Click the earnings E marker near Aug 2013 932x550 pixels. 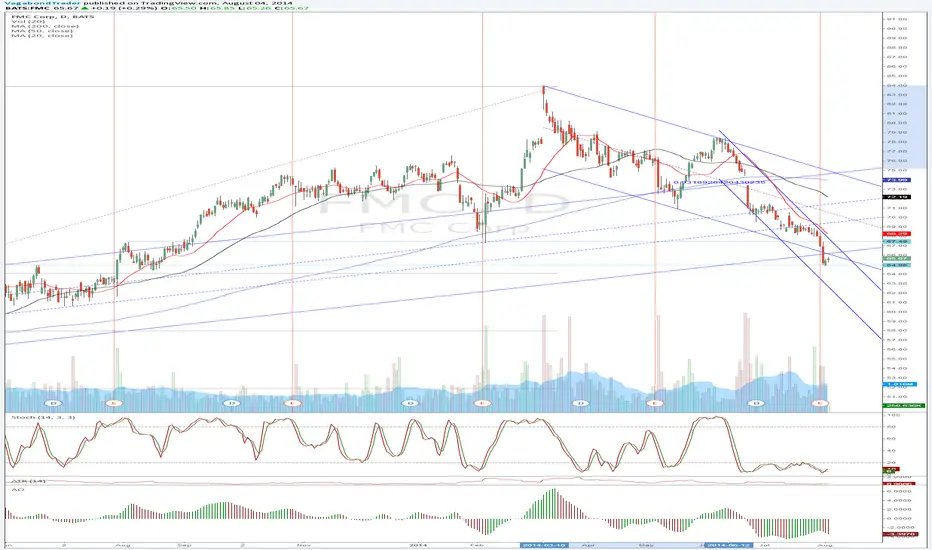[x=114, y=403]
